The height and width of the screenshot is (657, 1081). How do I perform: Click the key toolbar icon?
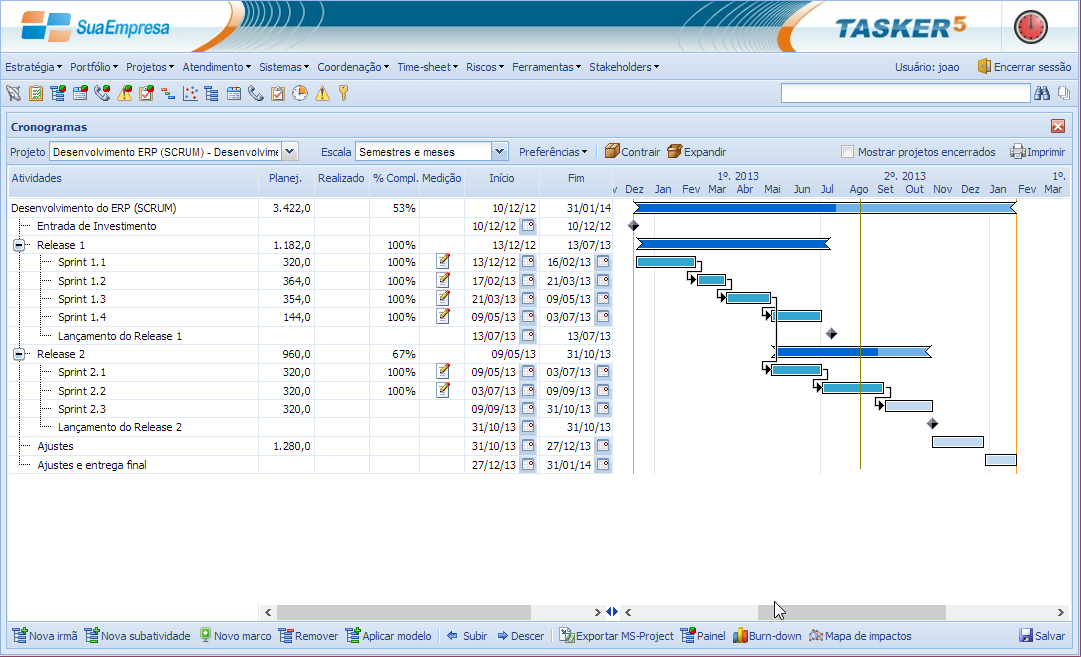click(343, 93)
